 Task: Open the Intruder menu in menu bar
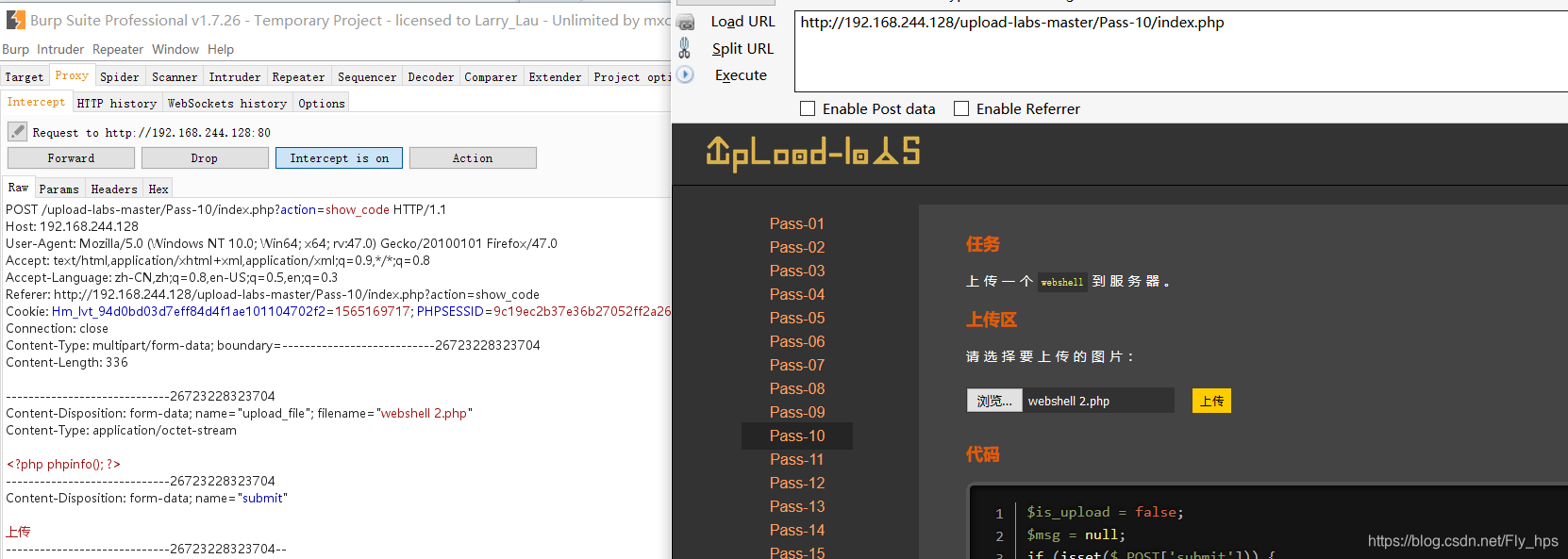(x=60, y=49)
